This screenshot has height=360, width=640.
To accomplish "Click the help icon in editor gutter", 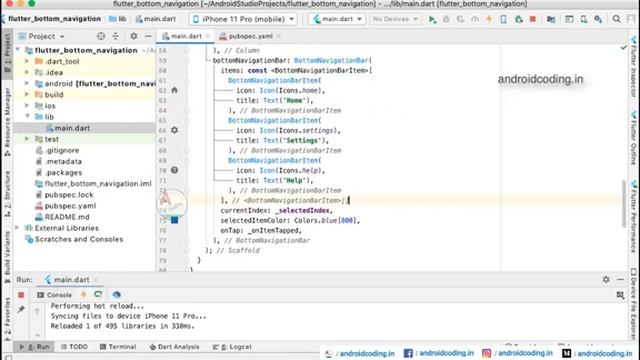I will 174,170.
